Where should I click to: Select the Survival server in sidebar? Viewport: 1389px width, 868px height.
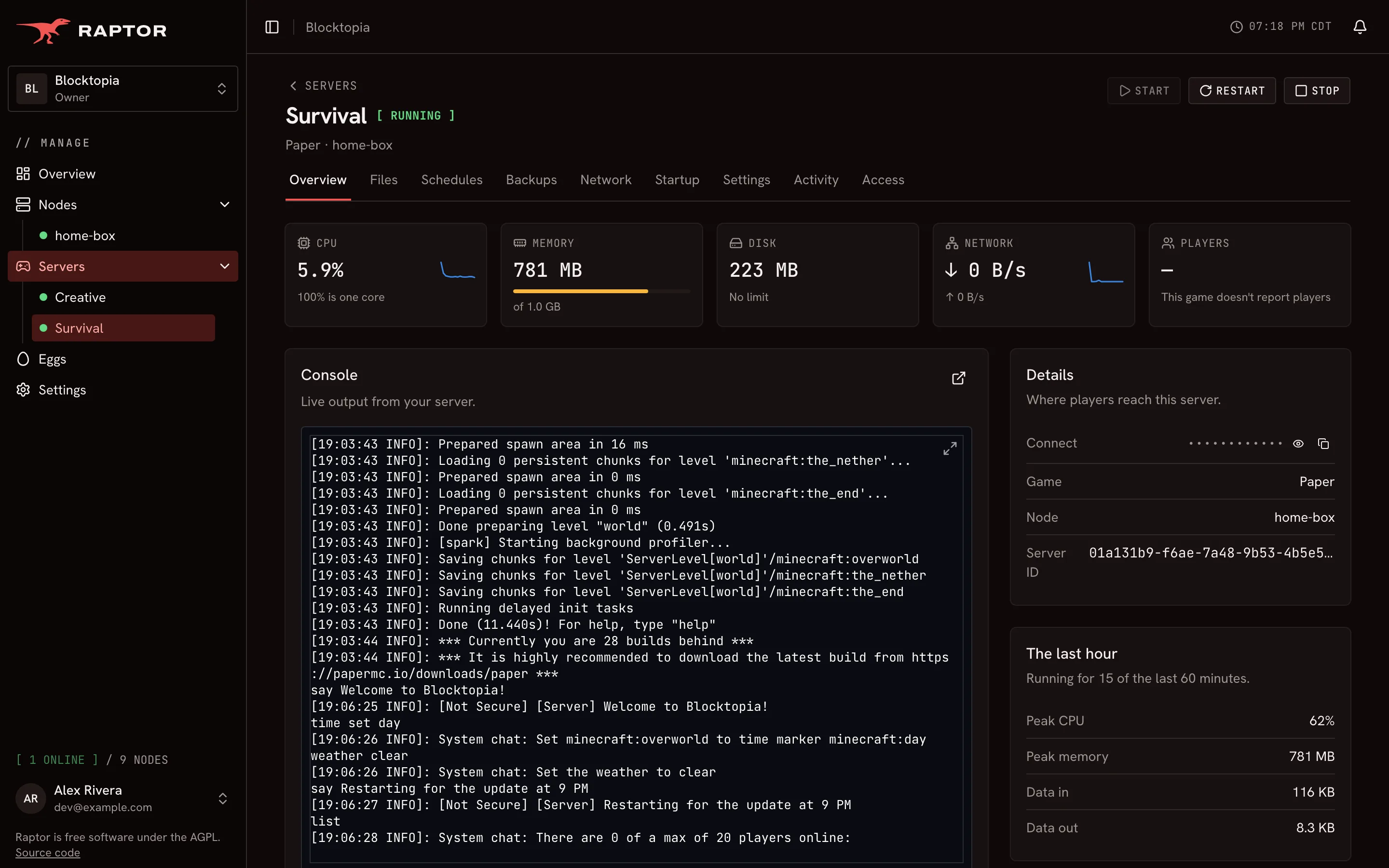(x=123, y=328)
